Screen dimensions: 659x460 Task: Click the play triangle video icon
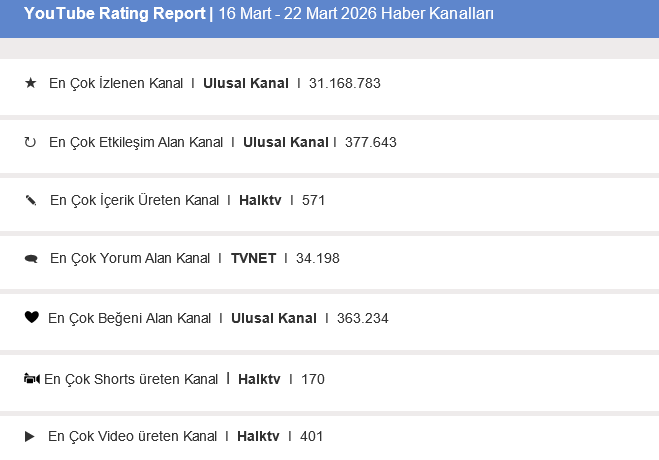(30, 436)
